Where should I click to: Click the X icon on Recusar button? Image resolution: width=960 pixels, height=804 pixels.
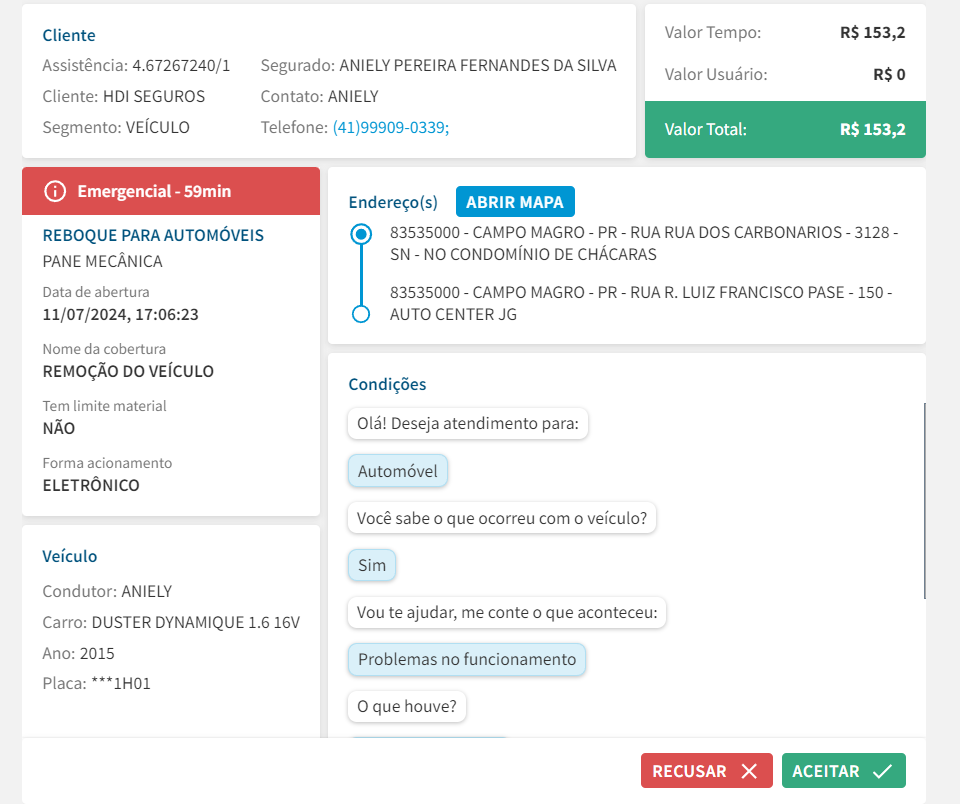(749, 771)
